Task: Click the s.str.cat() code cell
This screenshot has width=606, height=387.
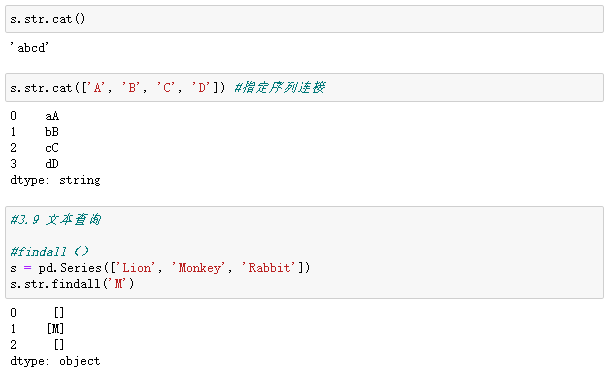Action: [x=304, y=19]
